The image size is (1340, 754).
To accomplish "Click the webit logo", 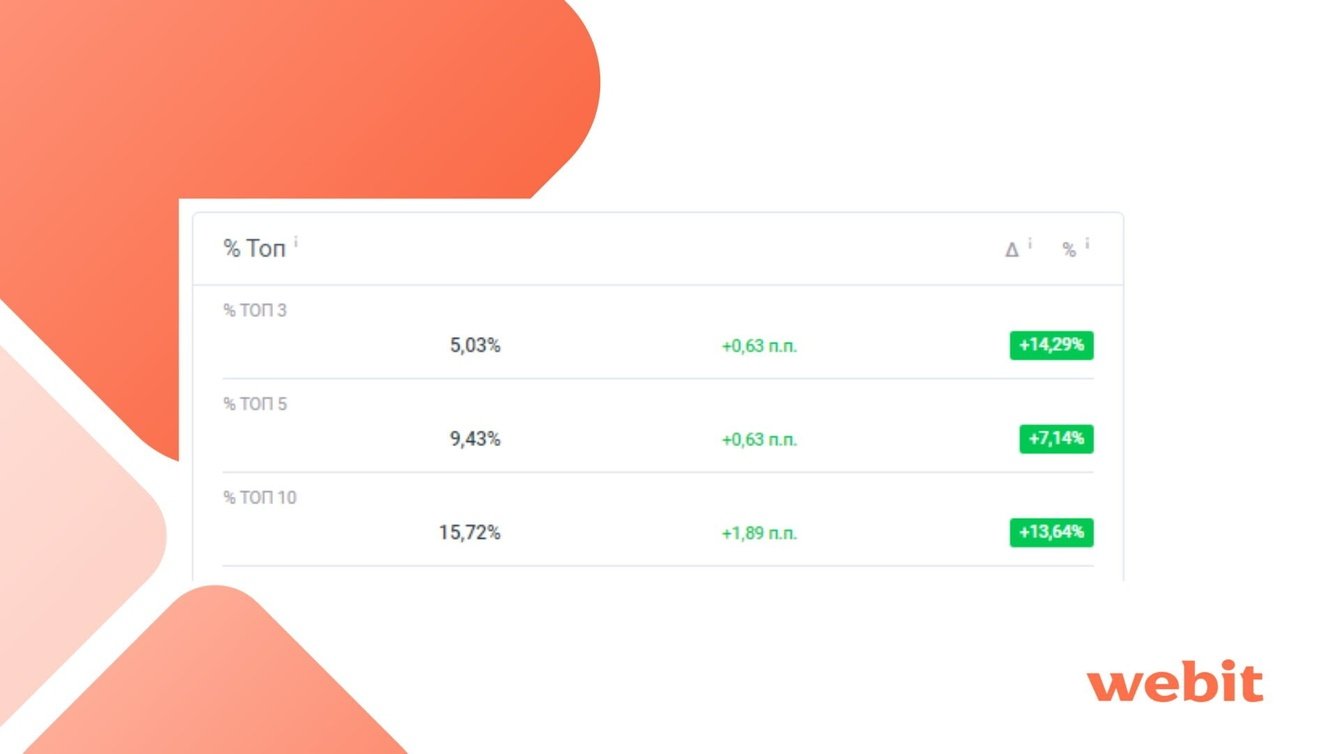I will [x=1175, y=683].
